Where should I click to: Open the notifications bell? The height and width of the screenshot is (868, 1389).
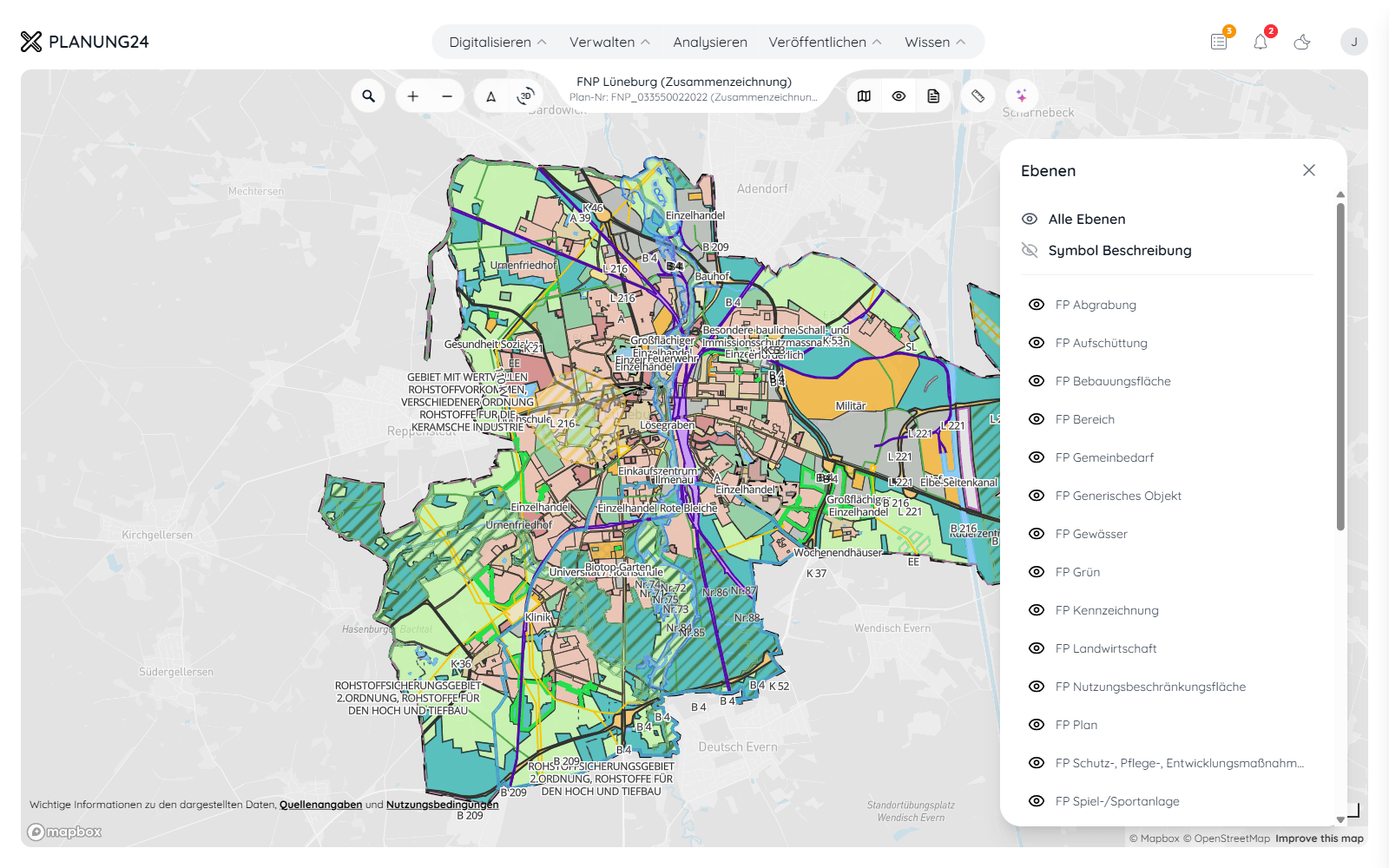point(1261,41)
